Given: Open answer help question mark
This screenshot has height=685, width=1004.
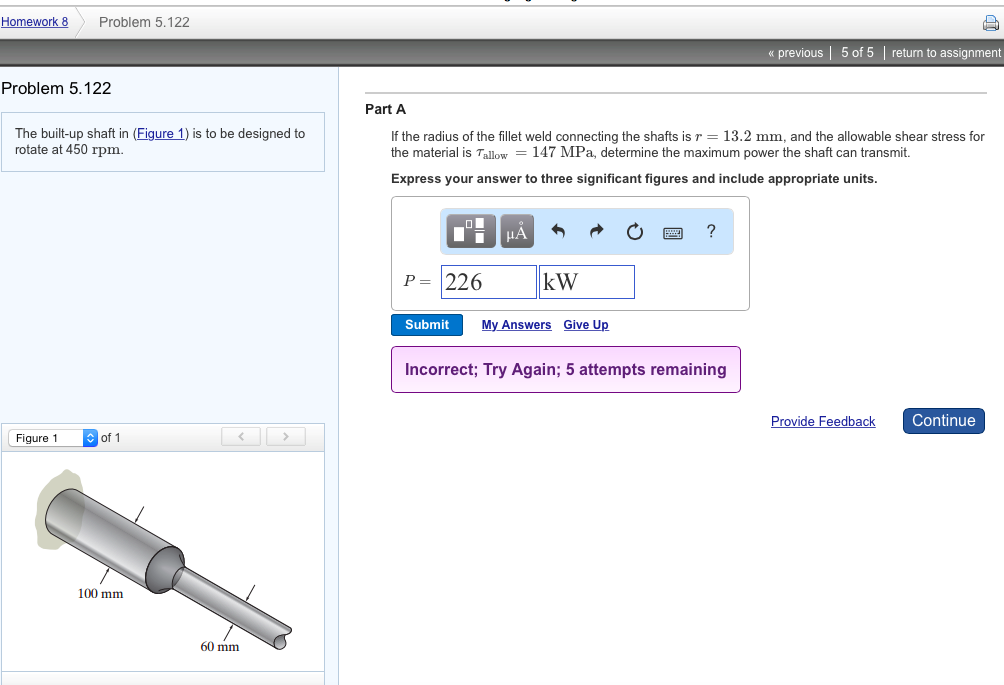Looking at the screenshot, I should coord(710,232).
